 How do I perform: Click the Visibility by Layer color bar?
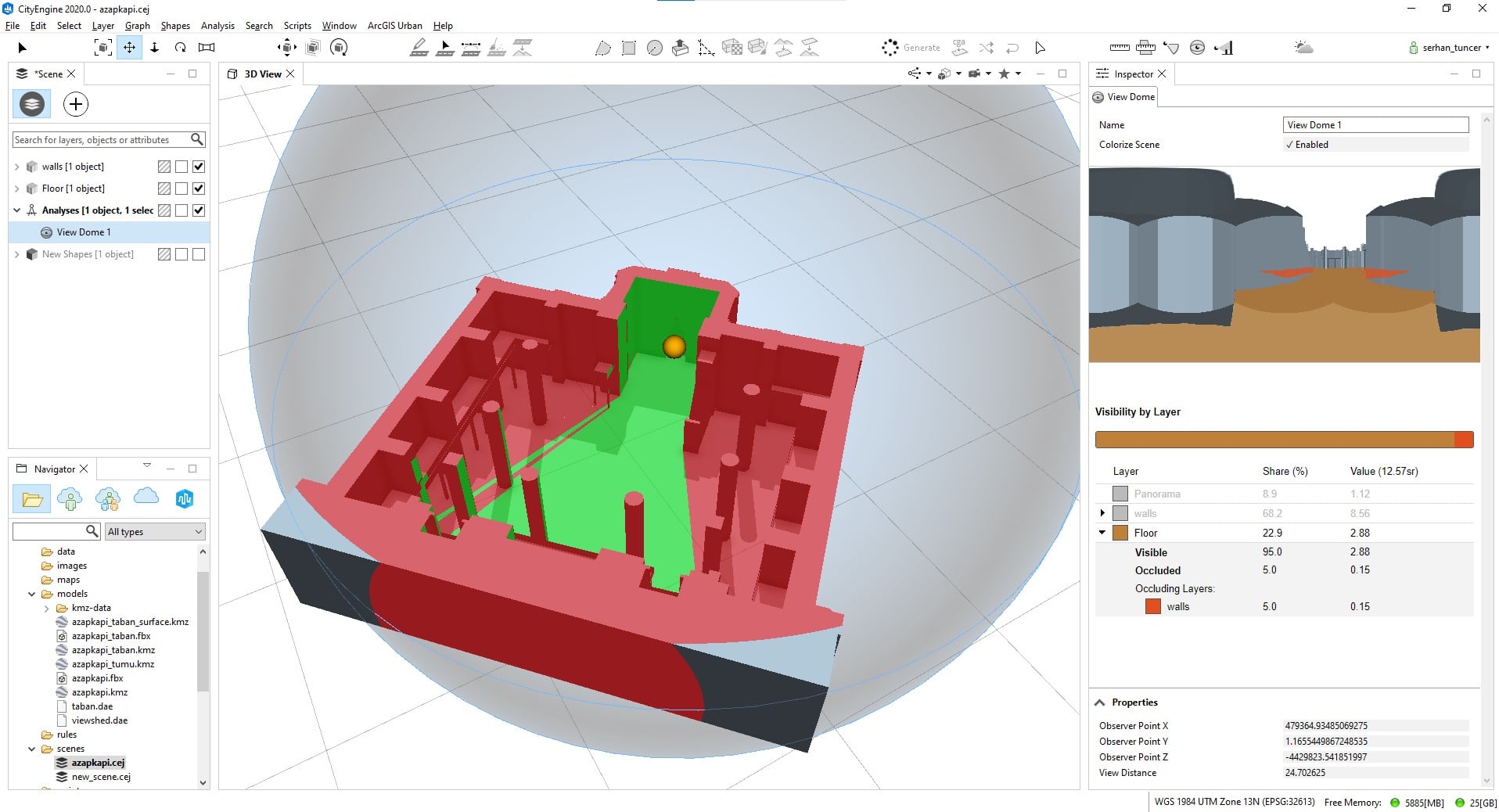click(x=1284, y=440)
